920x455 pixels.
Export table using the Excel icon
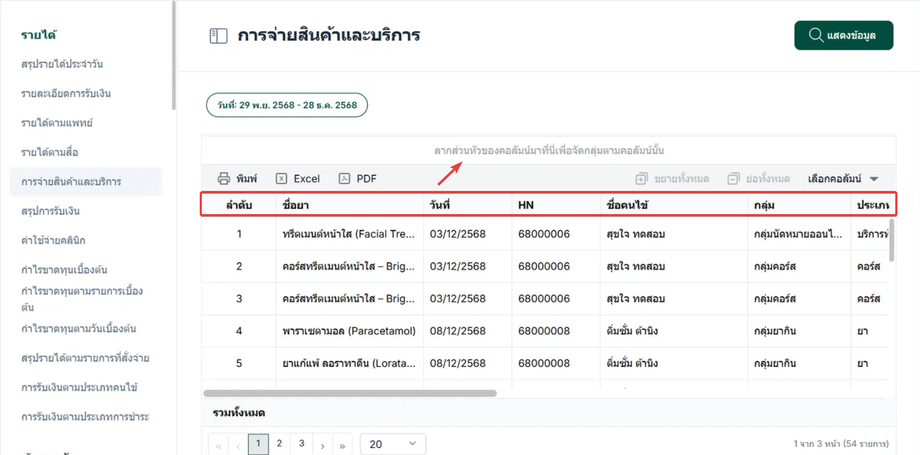[x=282, y=179]
